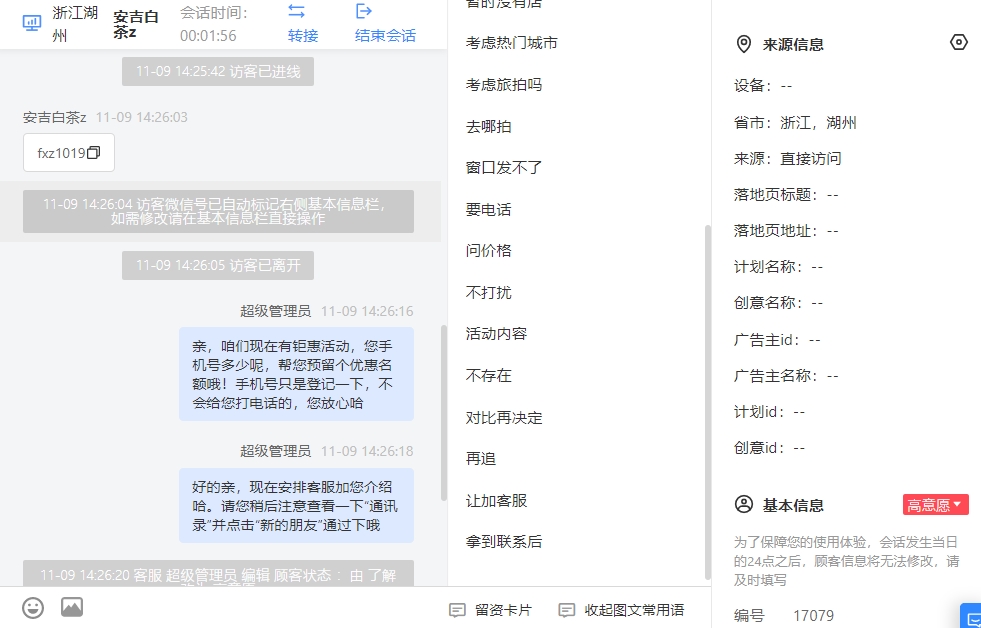Click the 创意名称 field
981x628 pixels.
tap(778, 303)
